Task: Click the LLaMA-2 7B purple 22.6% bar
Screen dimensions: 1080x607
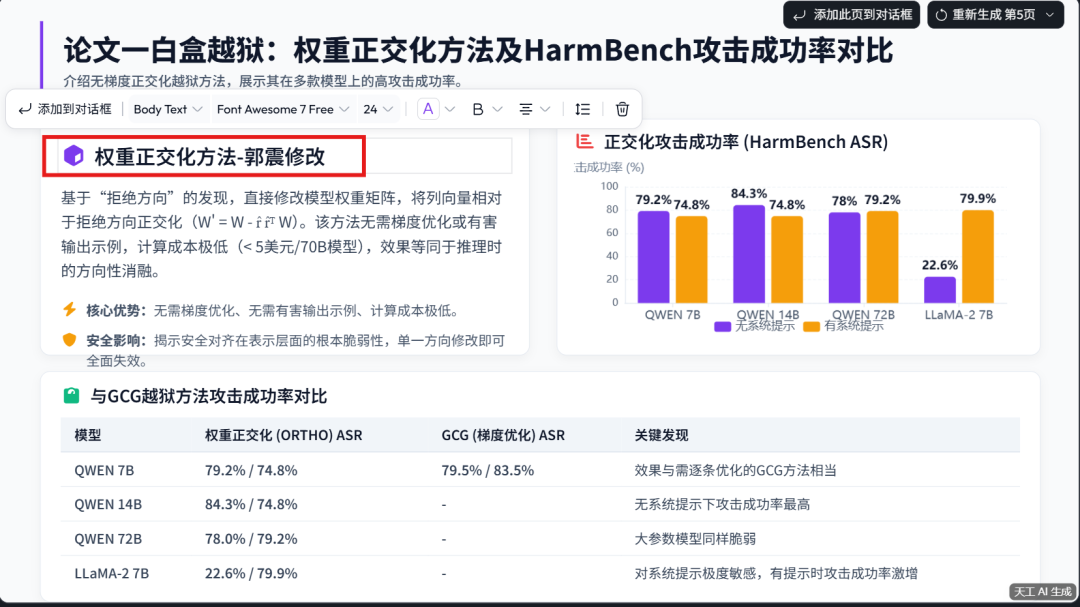Action: tap(939, 289)
